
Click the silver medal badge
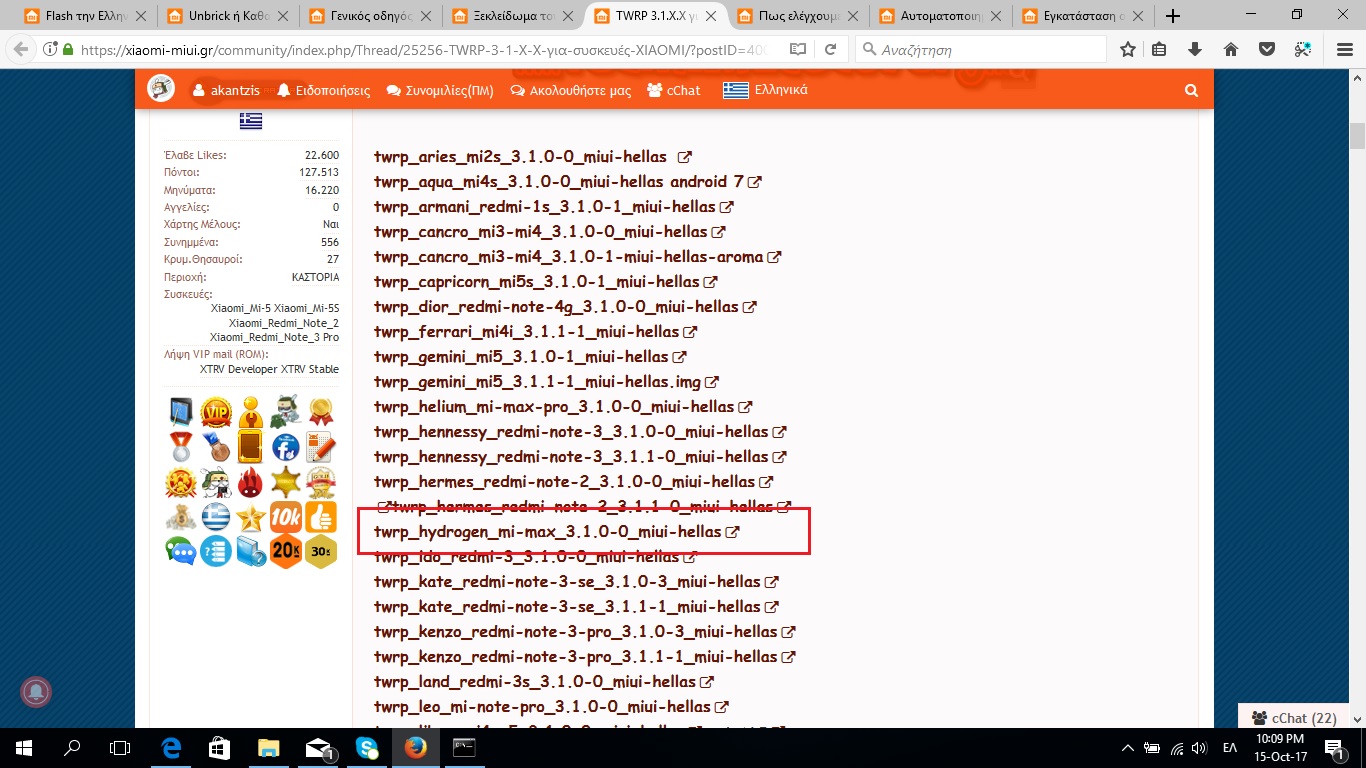point(181,446)
